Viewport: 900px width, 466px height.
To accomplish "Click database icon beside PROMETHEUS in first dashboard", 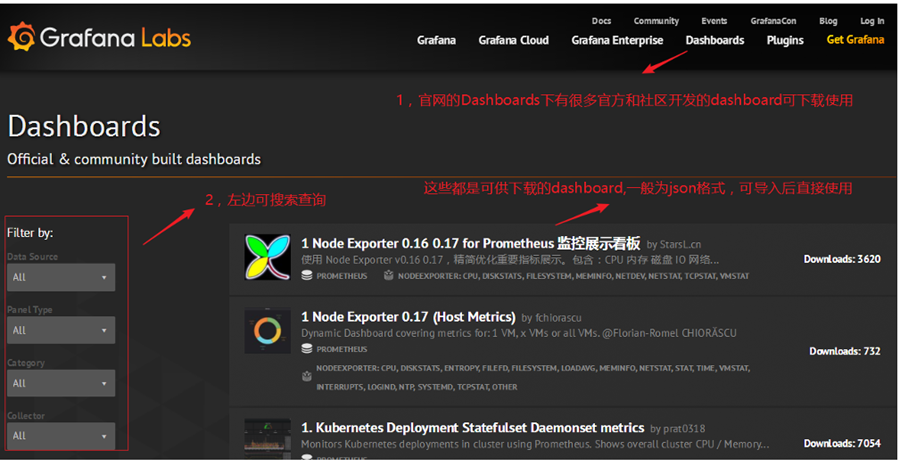I will tap(307, 276).
